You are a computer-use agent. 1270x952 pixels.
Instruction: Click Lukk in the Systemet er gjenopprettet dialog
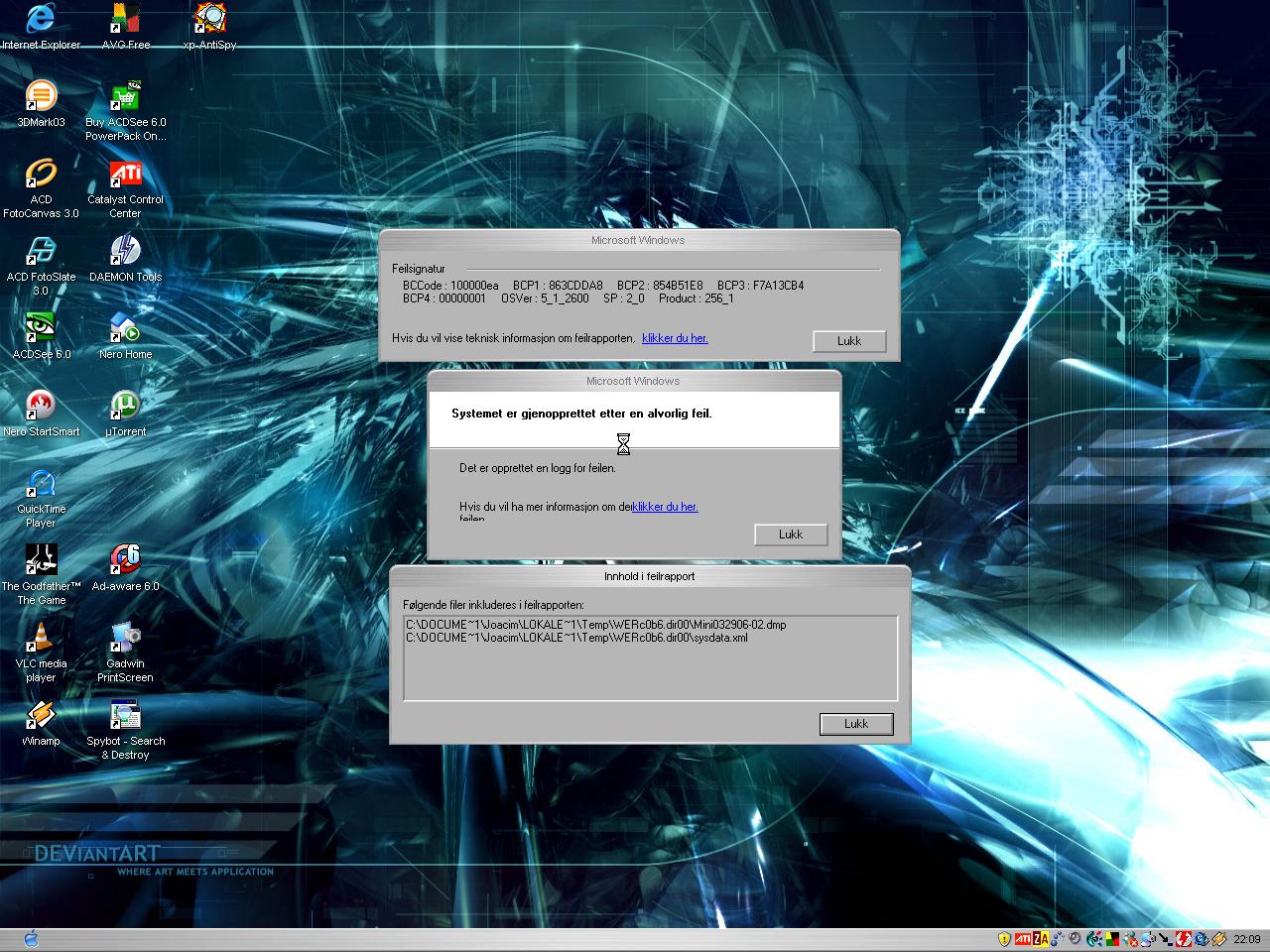pos(791,534)
